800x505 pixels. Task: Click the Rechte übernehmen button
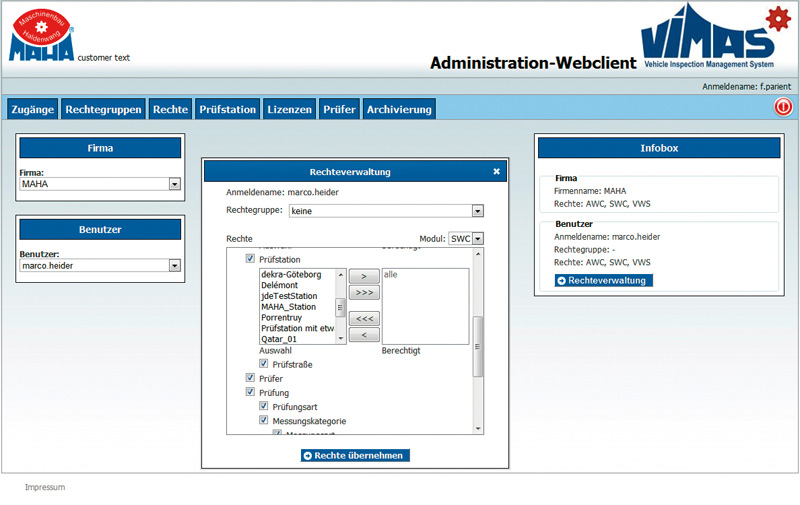point(355,456)
